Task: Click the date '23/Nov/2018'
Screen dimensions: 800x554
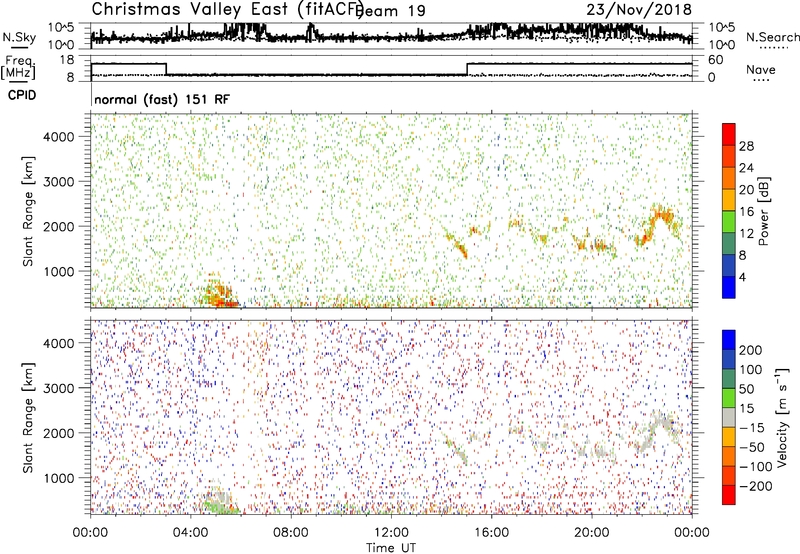Action: 639,9
